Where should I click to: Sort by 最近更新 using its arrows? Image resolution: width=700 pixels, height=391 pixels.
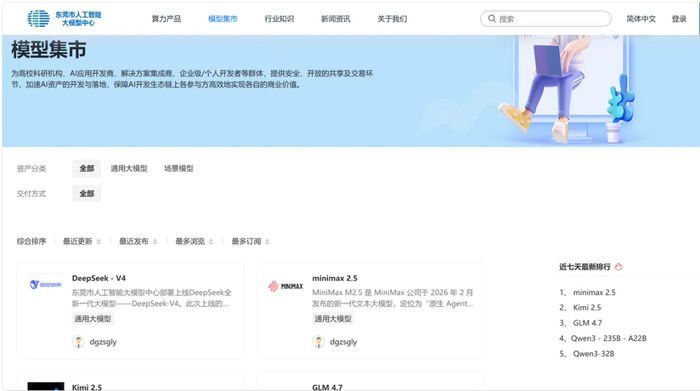tap(99, 241)
